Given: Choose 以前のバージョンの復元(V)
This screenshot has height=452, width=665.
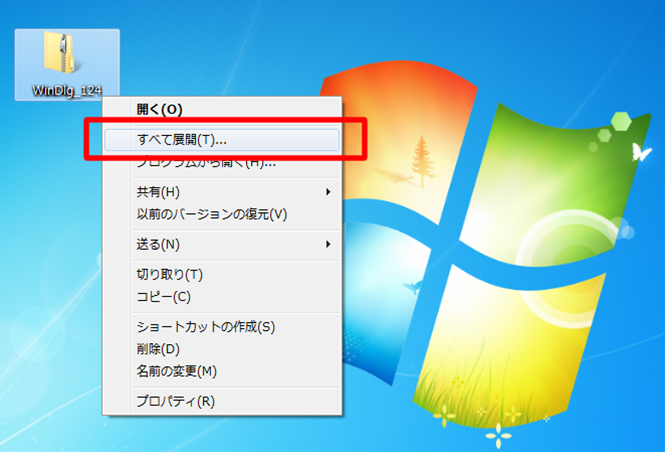Looking at the screenshot, I should 222,214.
